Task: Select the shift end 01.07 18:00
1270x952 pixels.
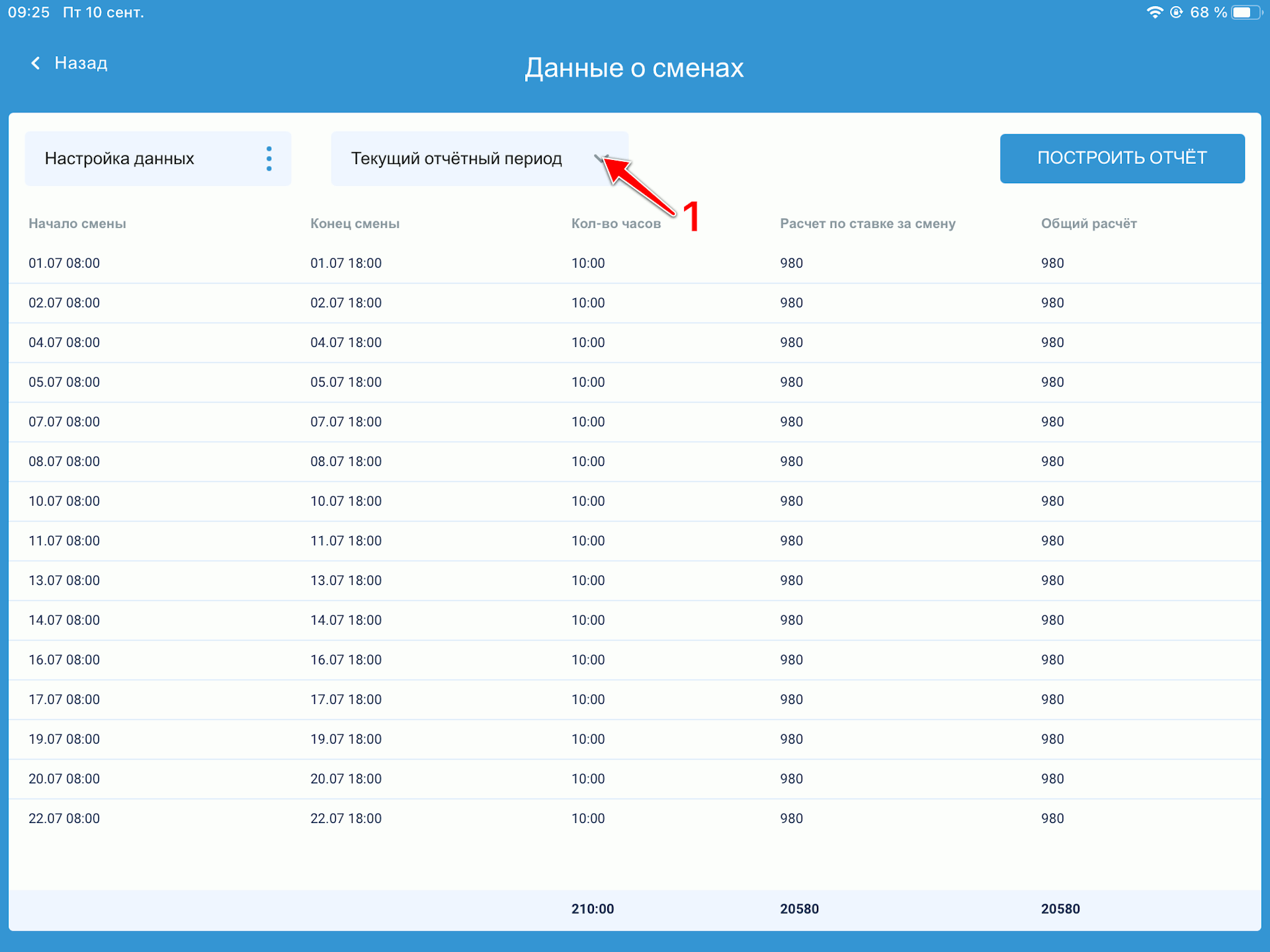Action: tap(346, 263)
